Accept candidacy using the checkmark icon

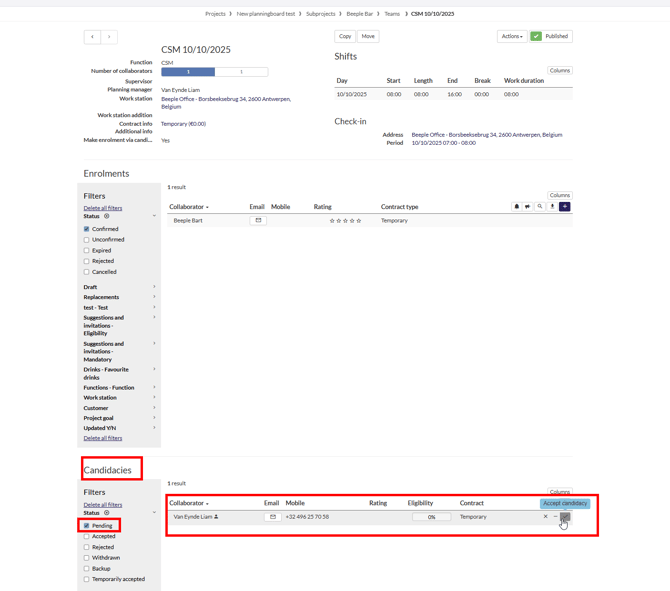565,517
